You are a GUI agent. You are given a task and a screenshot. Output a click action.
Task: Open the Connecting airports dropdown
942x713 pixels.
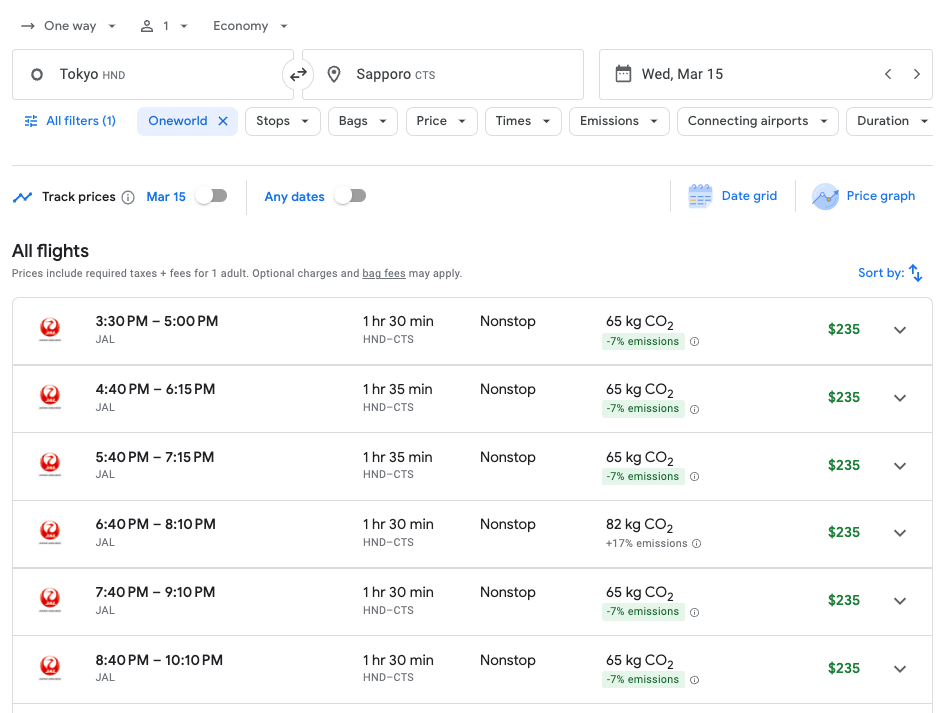[x=757, y=120]
